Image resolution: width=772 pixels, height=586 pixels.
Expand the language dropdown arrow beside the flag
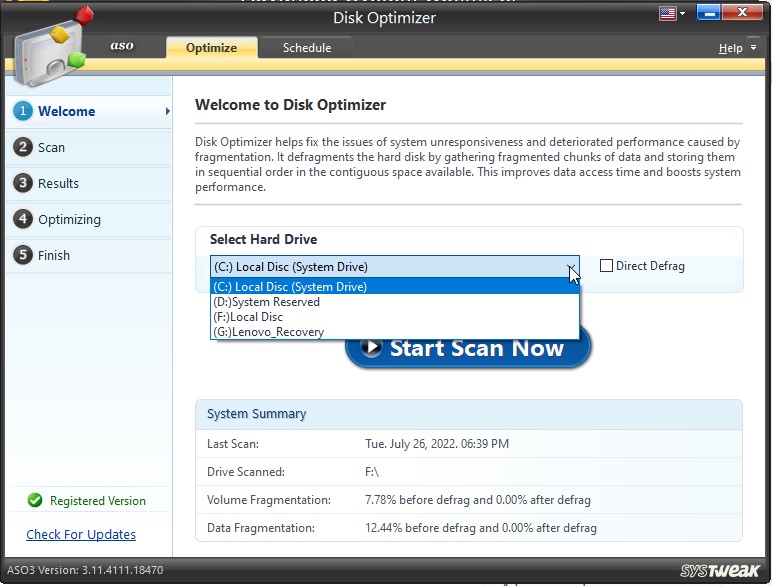coord(682,14)
